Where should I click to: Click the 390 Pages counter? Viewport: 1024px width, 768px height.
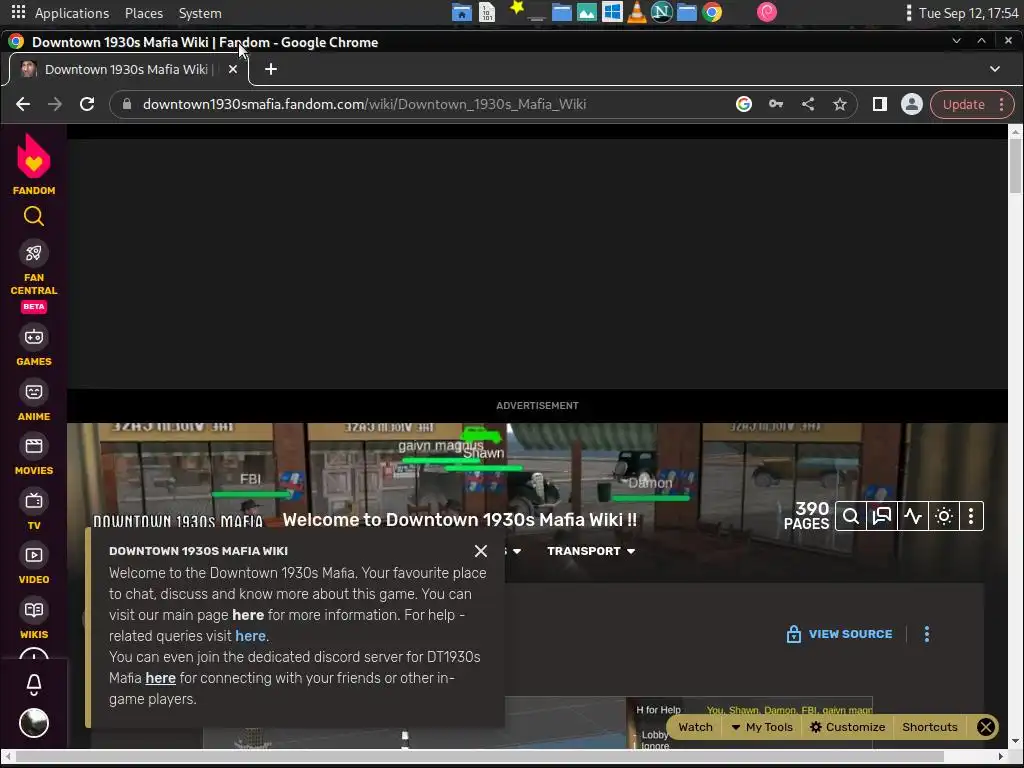click(x=807, y=516)
